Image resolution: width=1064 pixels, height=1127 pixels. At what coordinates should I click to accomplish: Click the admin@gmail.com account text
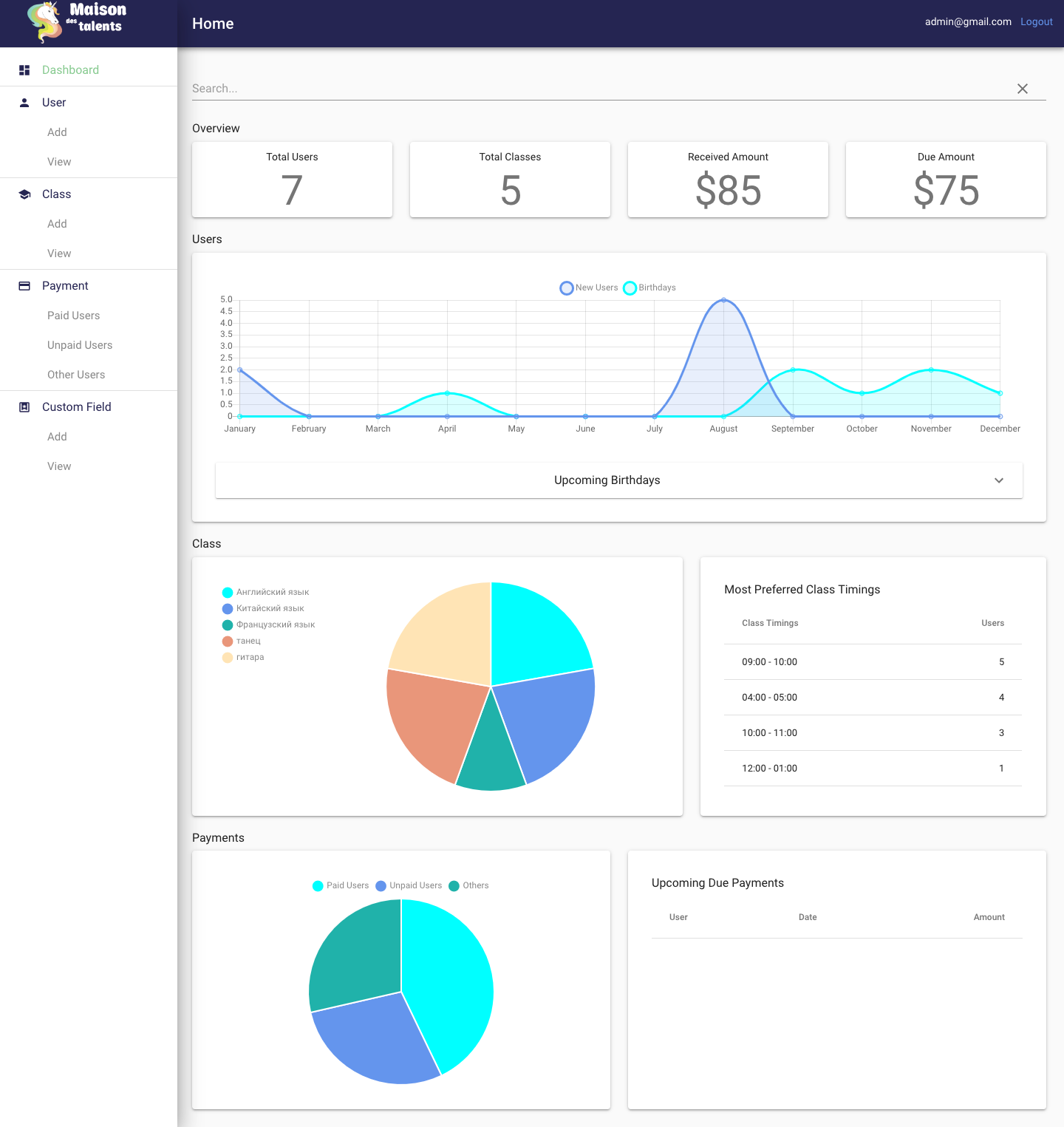point(968,22)
